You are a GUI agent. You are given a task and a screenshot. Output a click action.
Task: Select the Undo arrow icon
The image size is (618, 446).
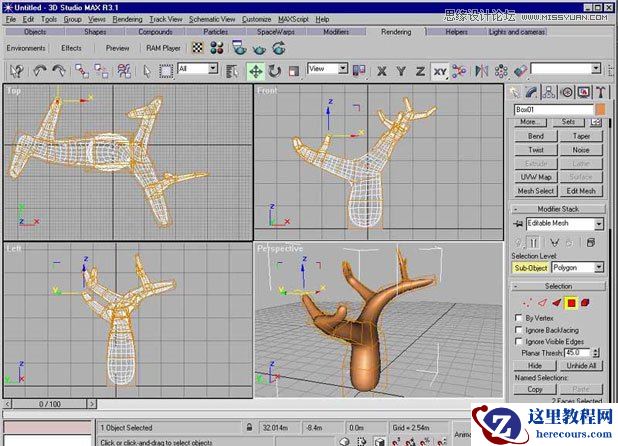coord(39,71)
